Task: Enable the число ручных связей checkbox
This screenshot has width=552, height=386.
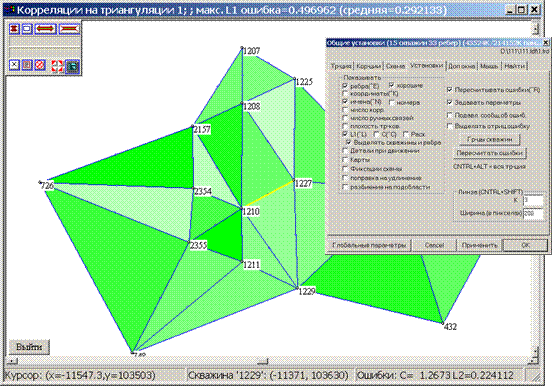Action: click(x=345, y=118)
